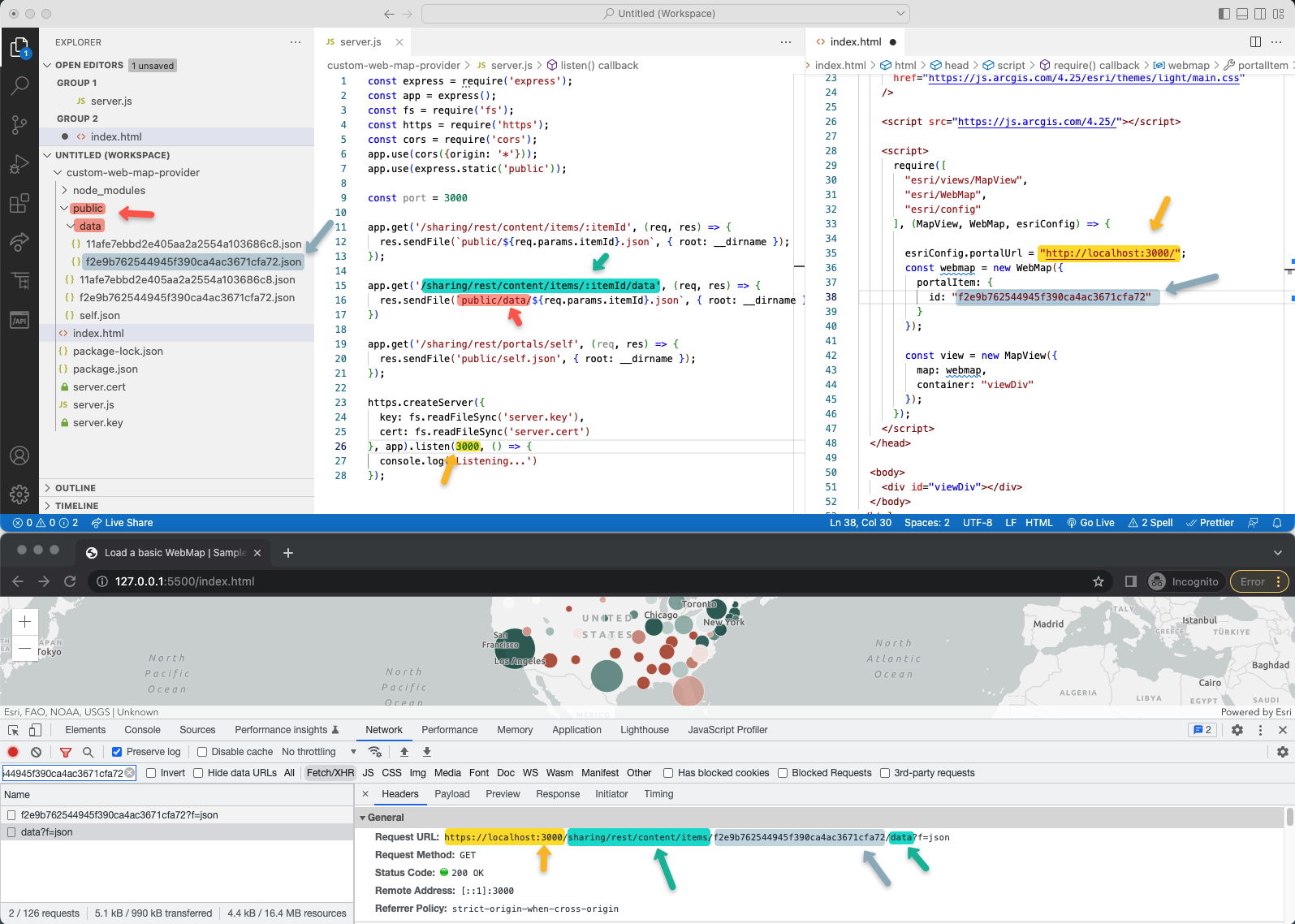1295x924 pixels.
Task: Open the No throttling dropdown
Action: pyautogui.click(x=319, y=752)
